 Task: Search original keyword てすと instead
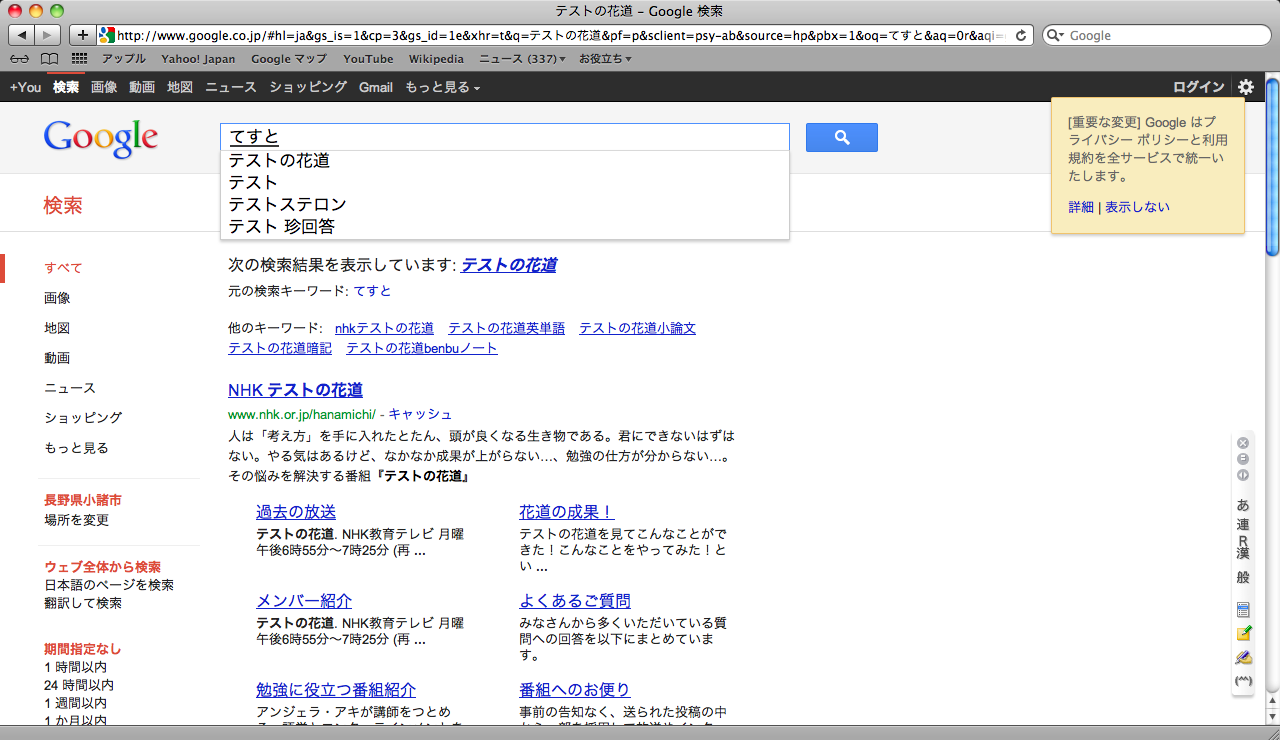(372, 291)
